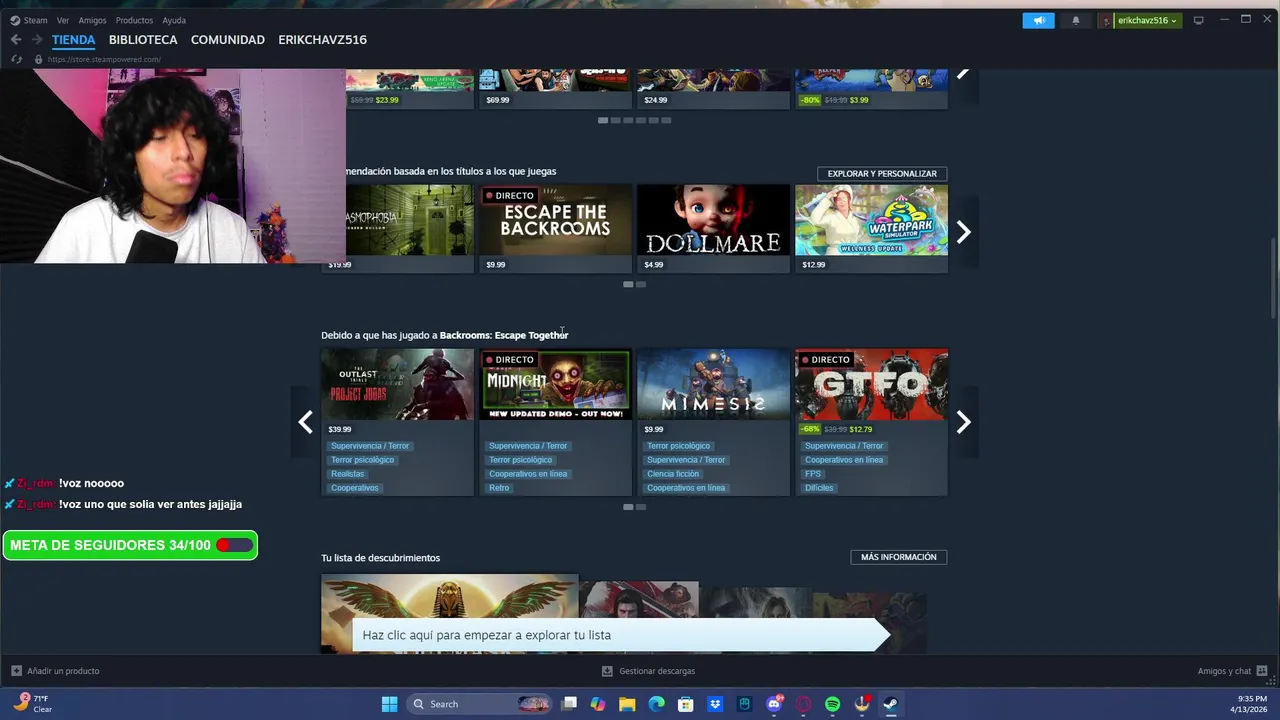1280x720 pixels.
Task: Open File Explorer from the taskbar
Action: [x=627, y=704]
